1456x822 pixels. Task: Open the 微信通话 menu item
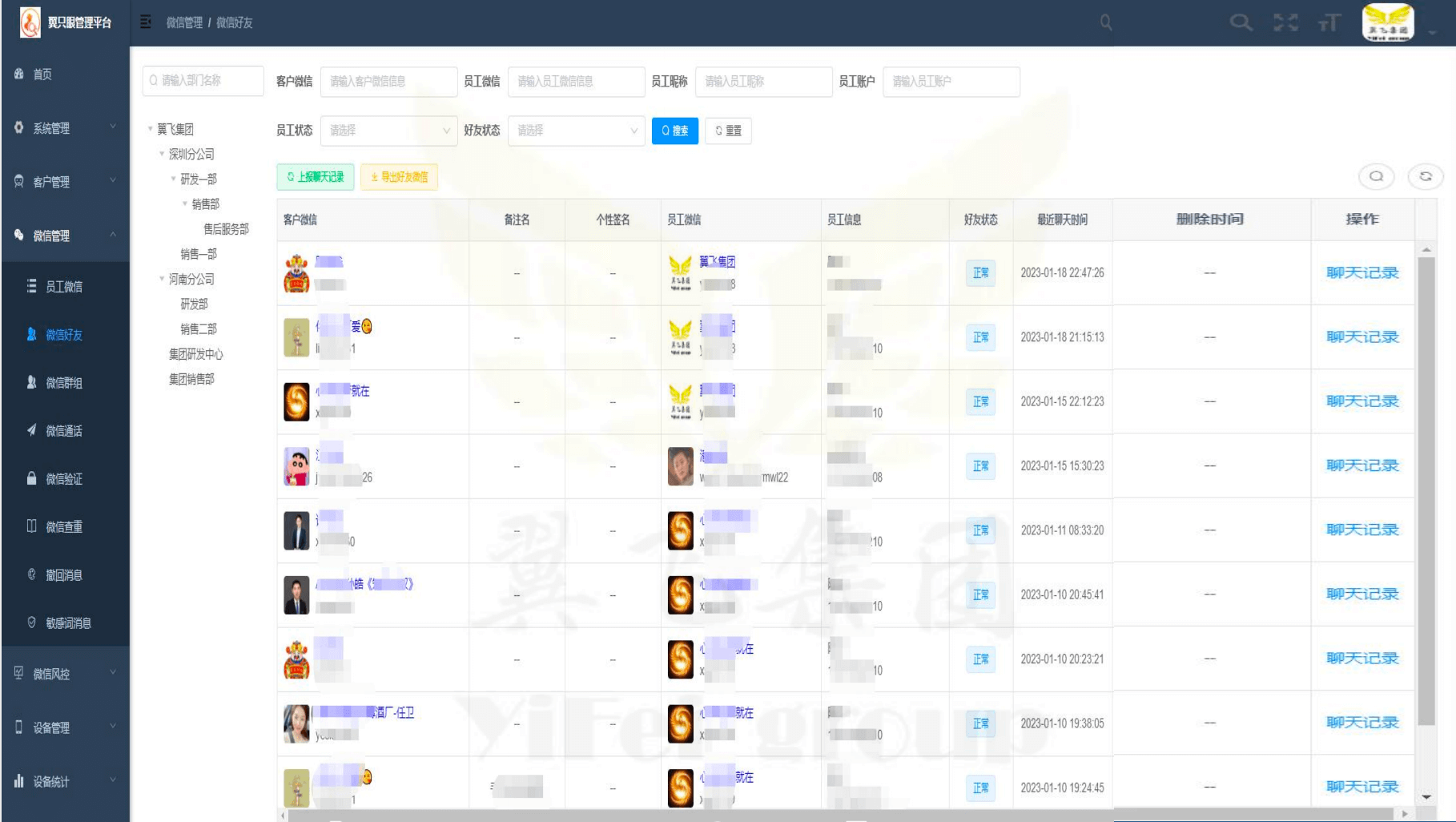pos(66,430)
